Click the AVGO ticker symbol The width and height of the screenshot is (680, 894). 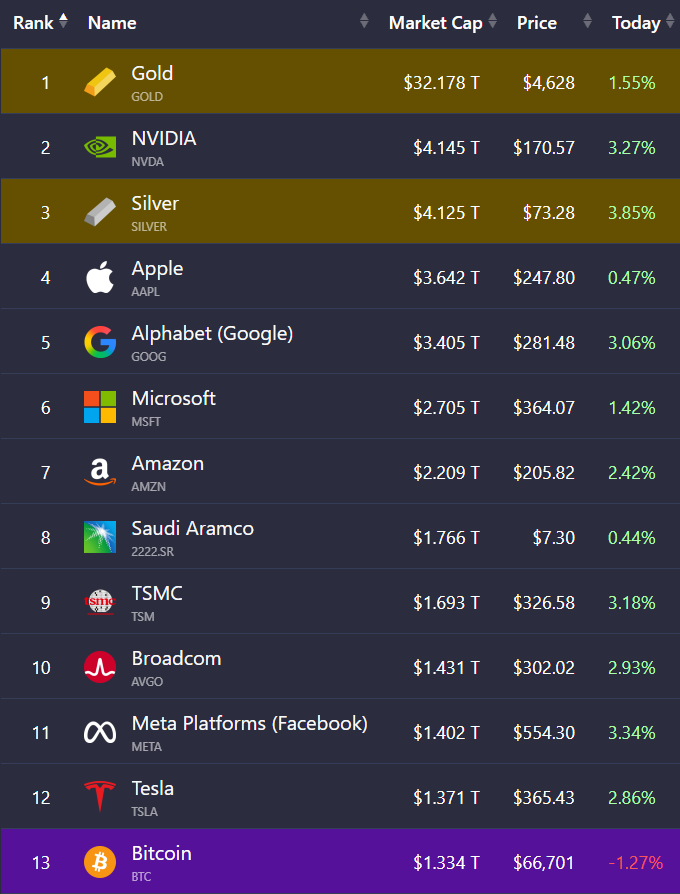click(147, 682)
